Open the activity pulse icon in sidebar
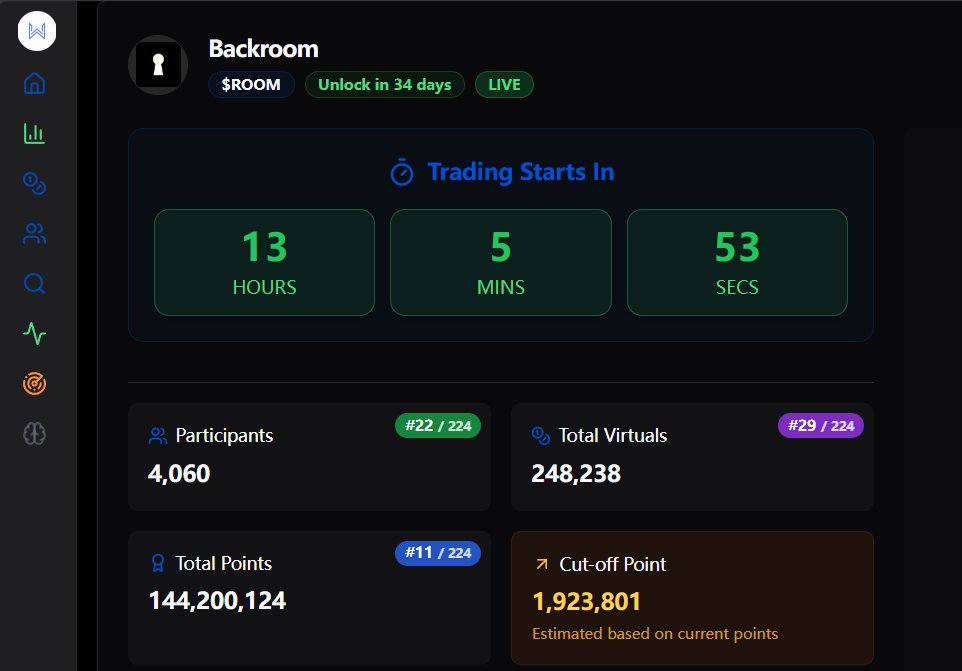This screenshot has height=671, width=962. [x=34, y=334]
